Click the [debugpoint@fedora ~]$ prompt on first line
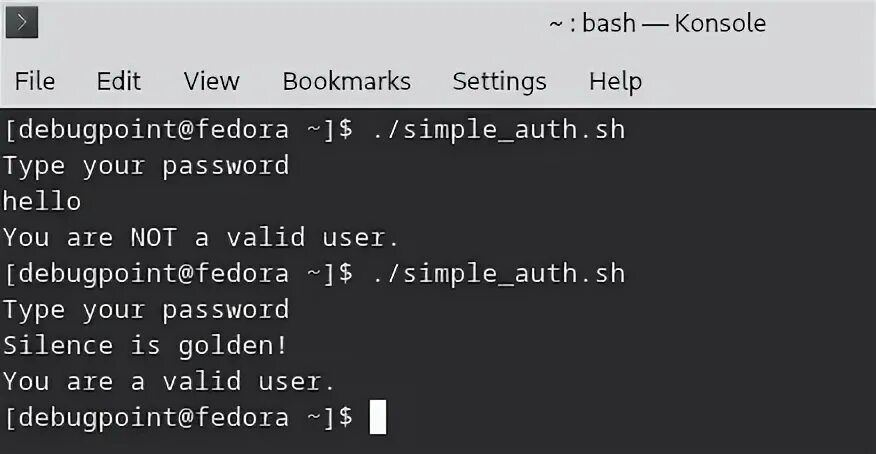Image resolution: width=876 pixels, height=454 pixels. pos(179,130)
